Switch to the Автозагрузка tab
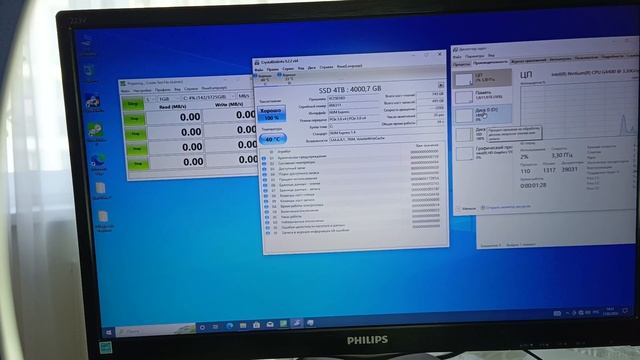 click(x=560, y=59)
